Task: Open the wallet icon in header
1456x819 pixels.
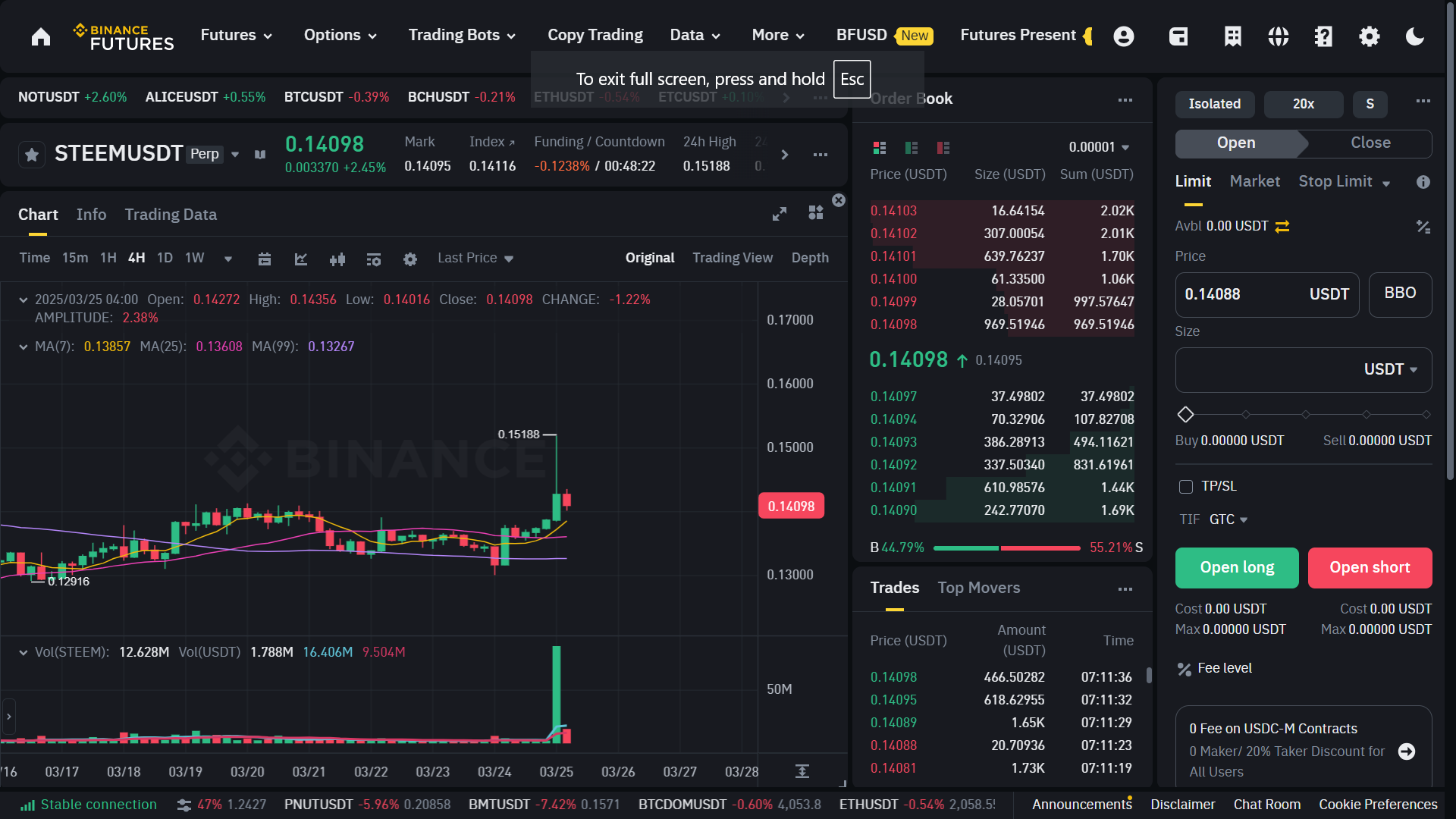Action: click(1178, 36)
